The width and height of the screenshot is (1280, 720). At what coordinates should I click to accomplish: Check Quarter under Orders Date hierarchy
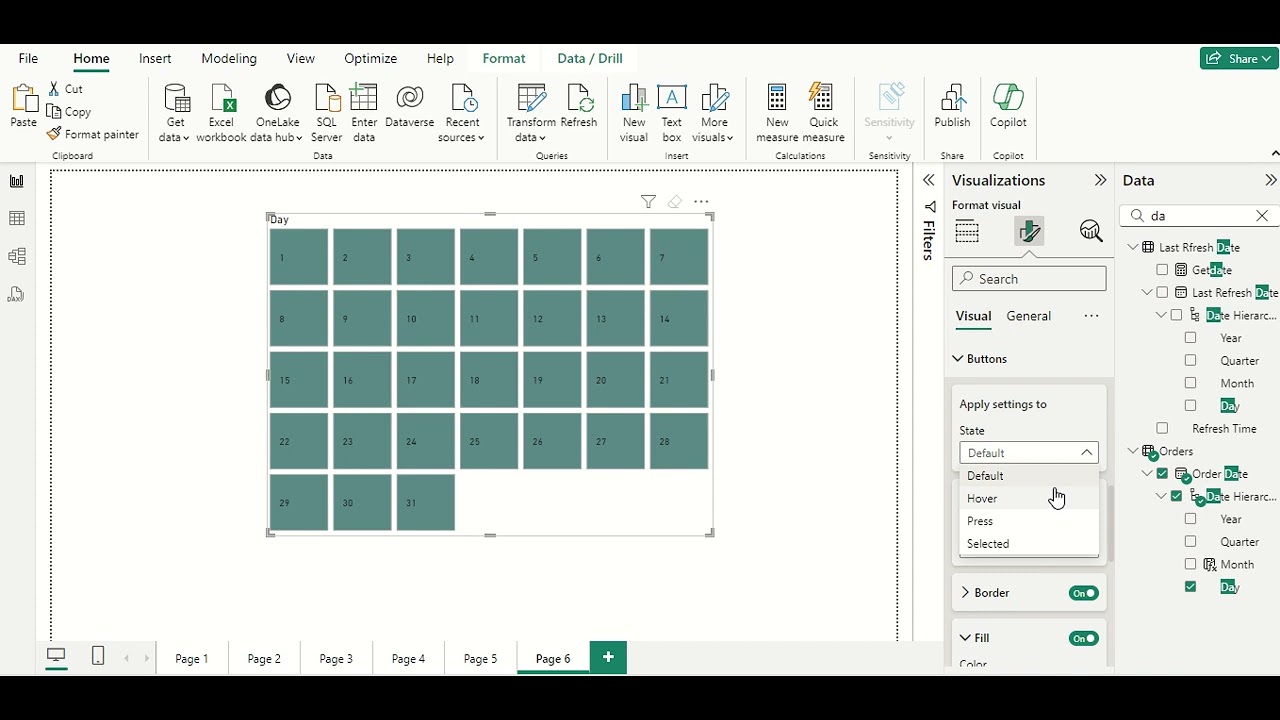(1190, 542)
